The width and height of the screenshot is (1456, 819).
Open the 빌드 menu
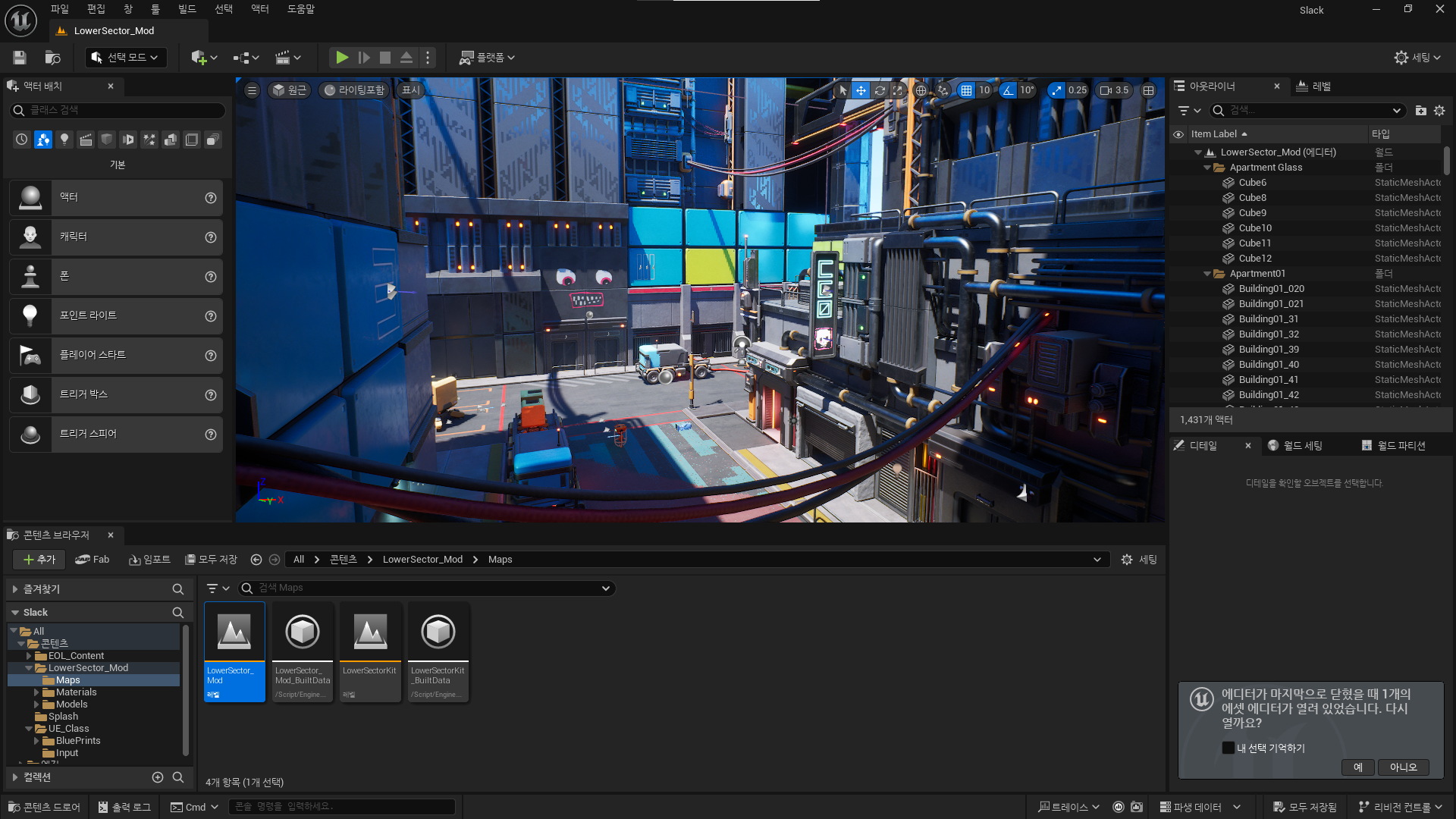coord(187,9)
